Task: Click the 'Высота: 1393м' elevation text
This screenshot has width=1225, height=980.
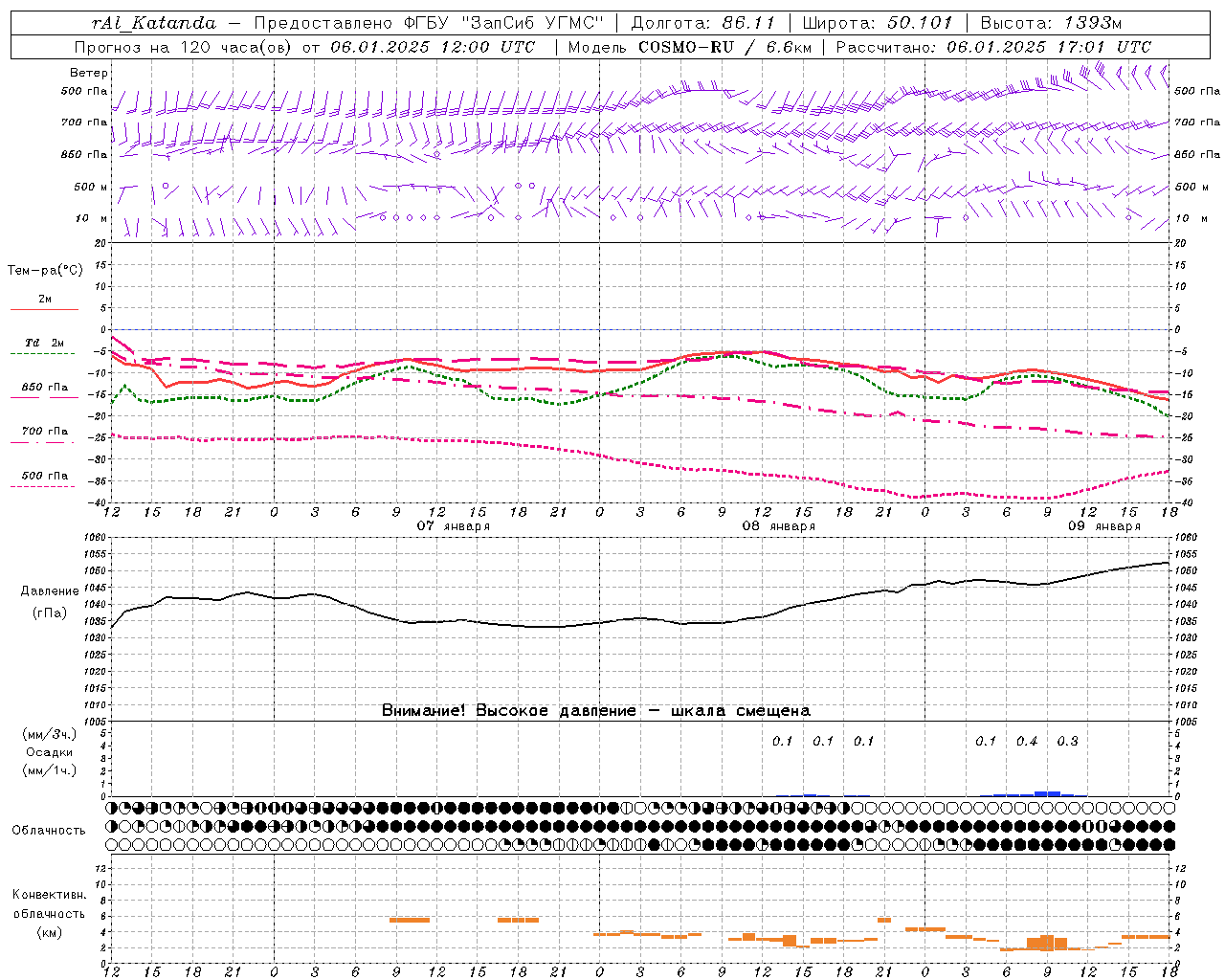Action: [x=1051, y=22]
